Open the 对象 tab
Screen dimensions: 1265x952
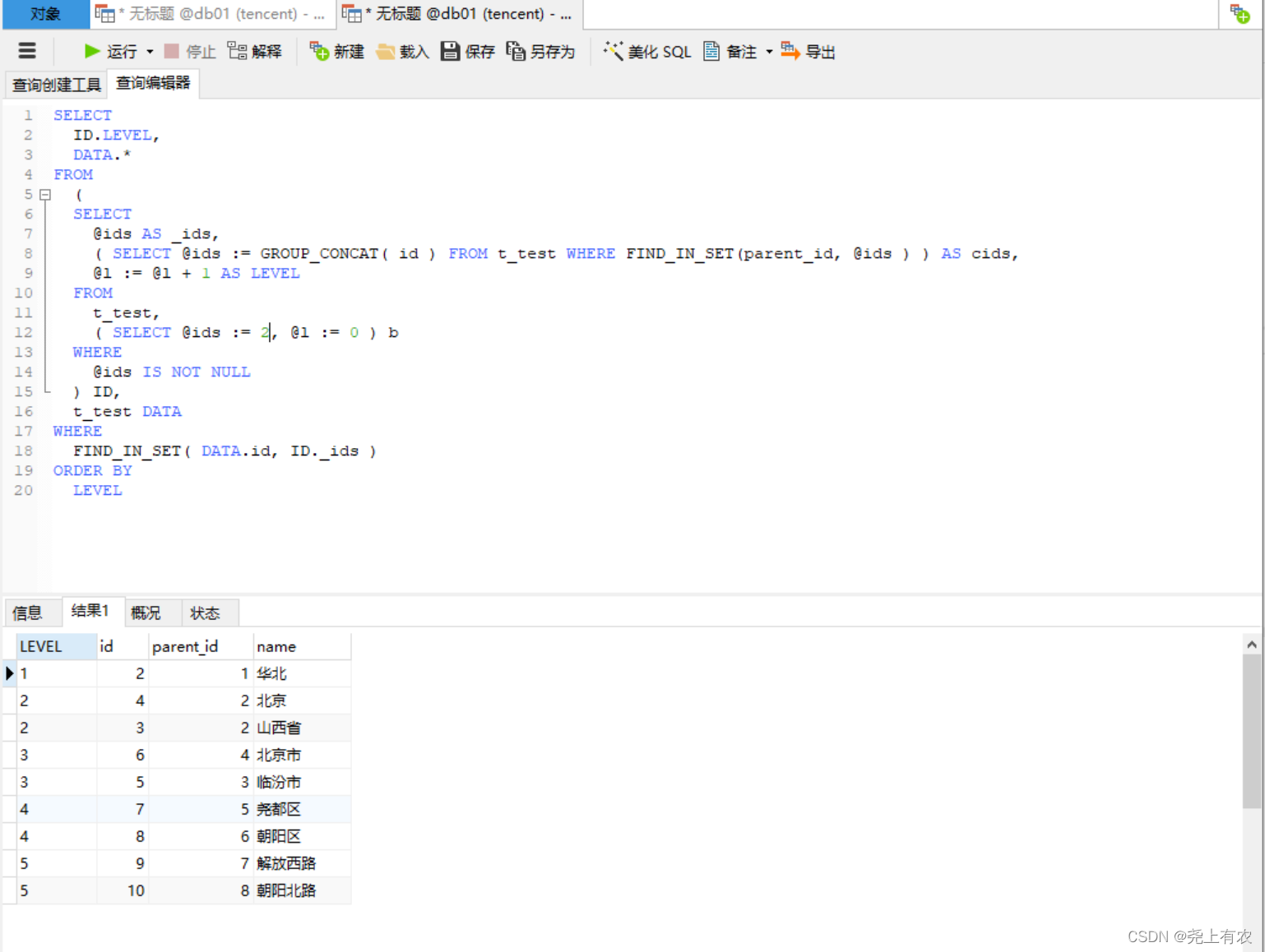[44, 13]
